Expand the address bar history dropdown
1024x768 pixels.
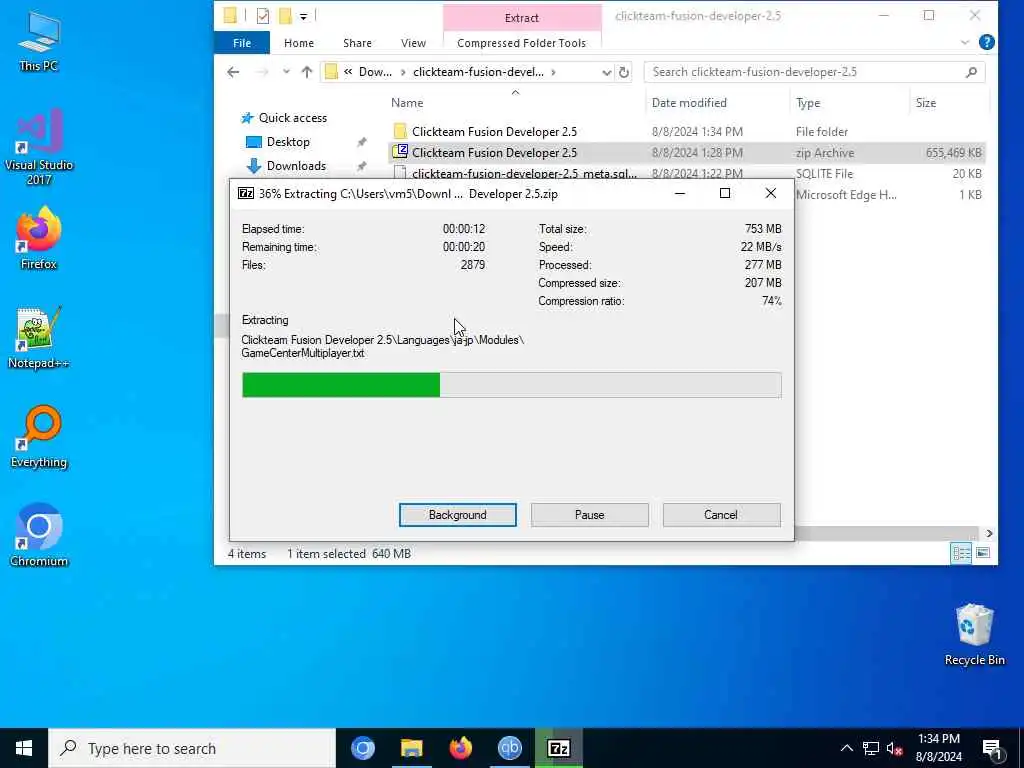pos(606,72)
